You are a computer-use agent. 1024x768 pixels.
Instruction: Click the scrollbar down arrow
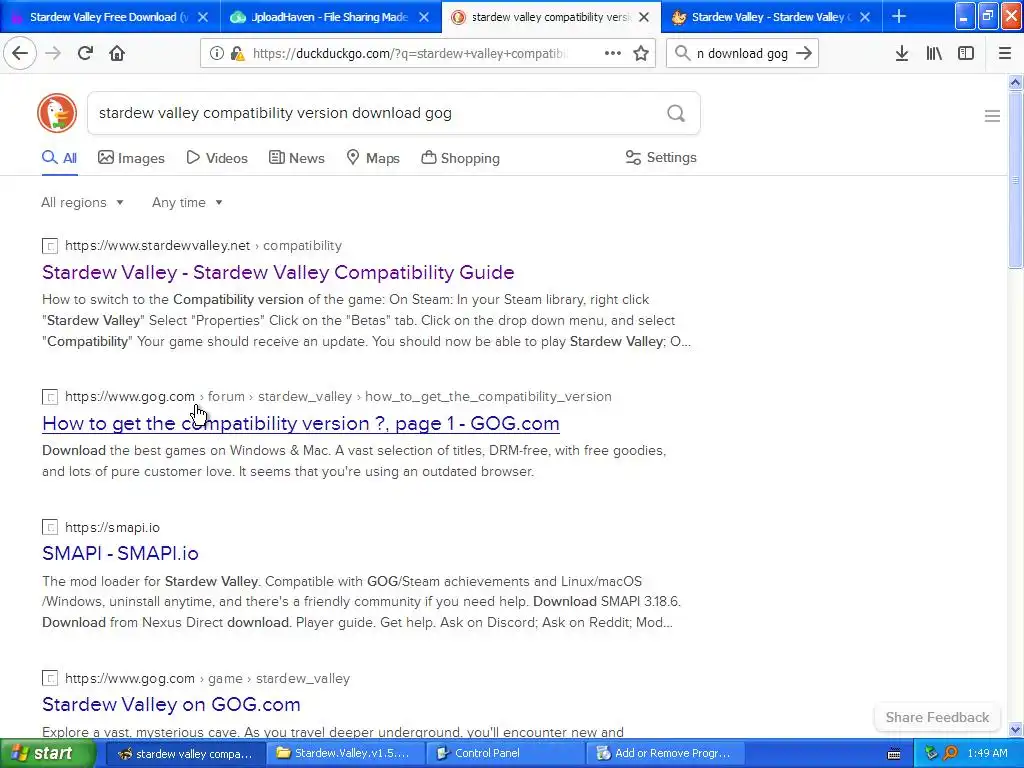click(1015, 729)
